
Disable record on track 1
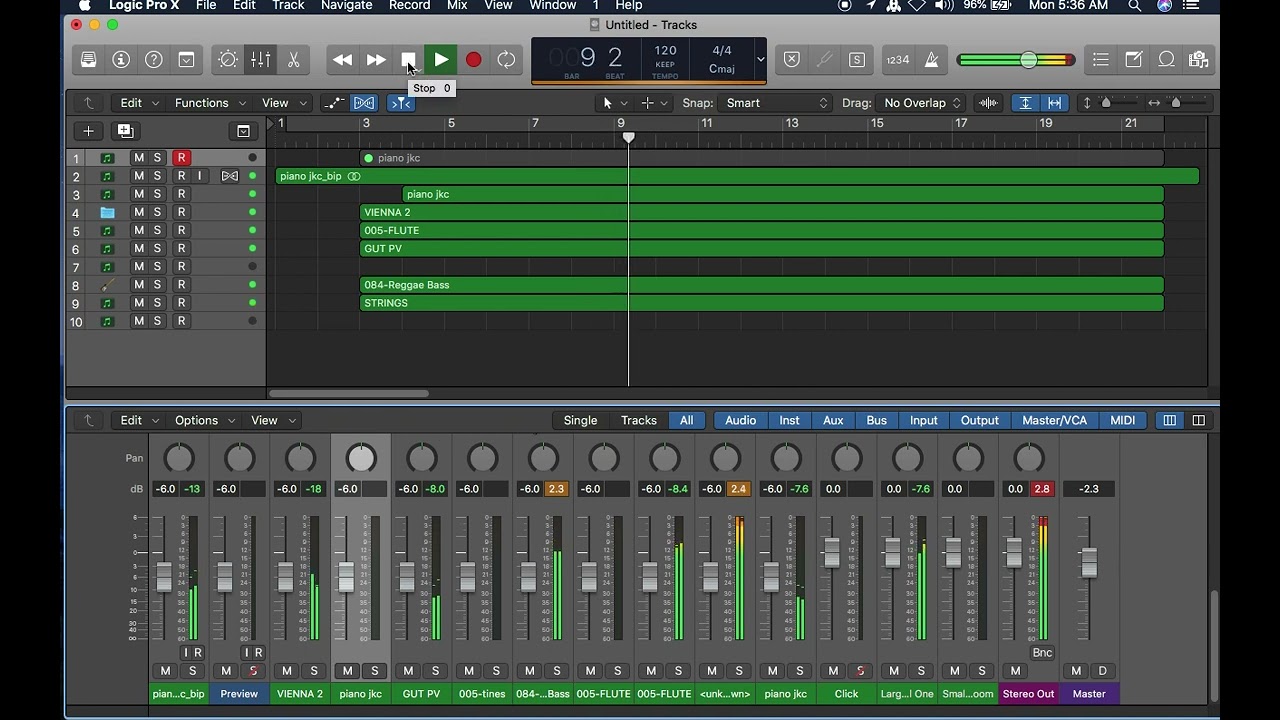(x=181, y=158)
